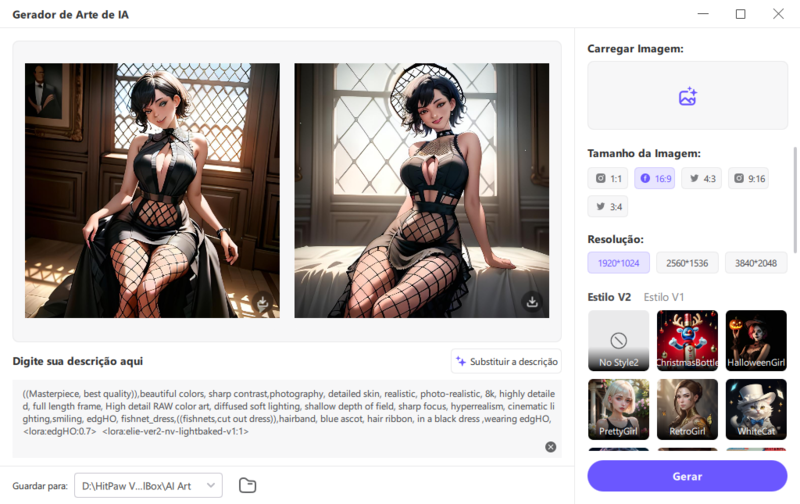Select the 3:4 image size
The width and height of the screenshot is (800, 504).
608,207
